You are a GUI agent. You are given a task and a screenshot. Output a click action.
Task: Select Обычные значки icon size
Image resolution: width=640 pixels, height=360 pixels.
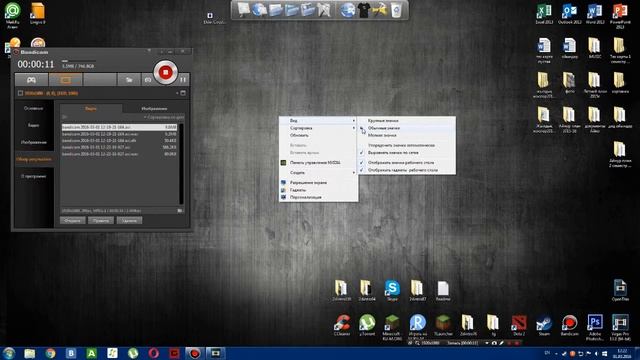pyautogui.click(x=407, y=128)
